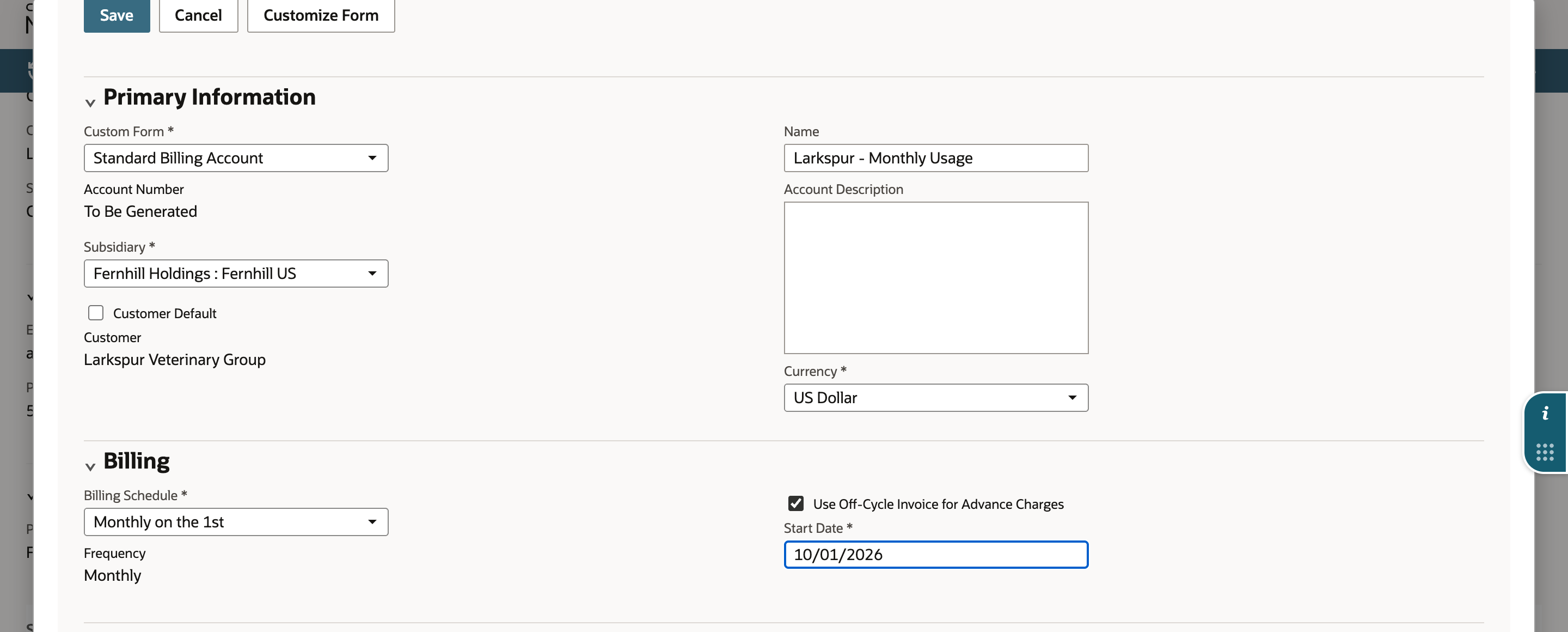Open the Currency dropdown
This screenshot has height=632, width=1568.
pos(935,398)
